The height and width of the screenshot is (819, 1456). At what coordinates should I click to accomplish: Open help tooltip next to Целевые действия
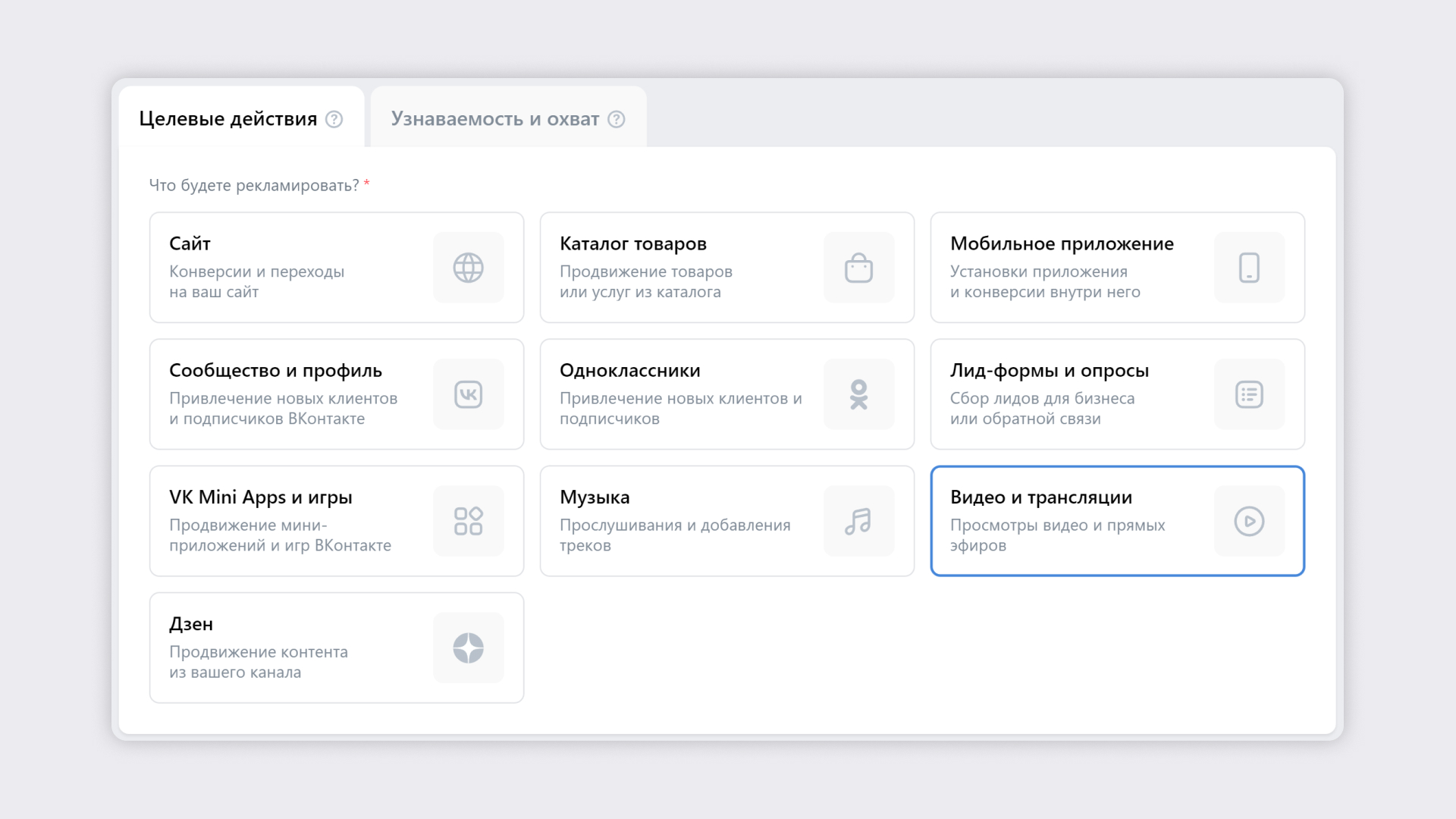pyautogui.click(x=334, y=119)
